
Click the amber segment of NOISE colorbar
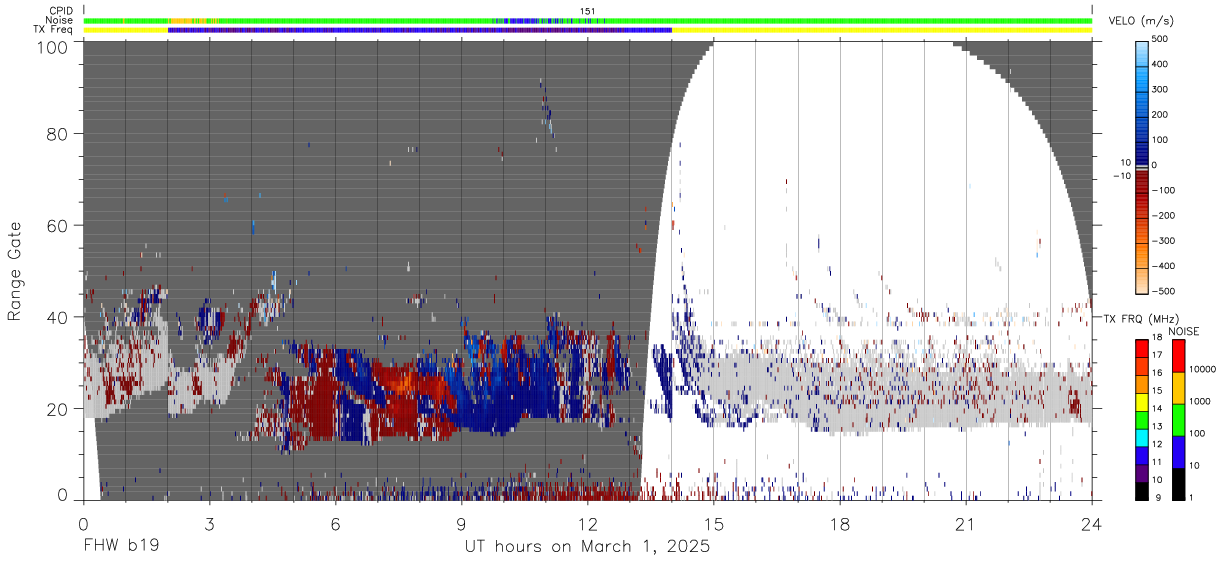point(1178,388)
